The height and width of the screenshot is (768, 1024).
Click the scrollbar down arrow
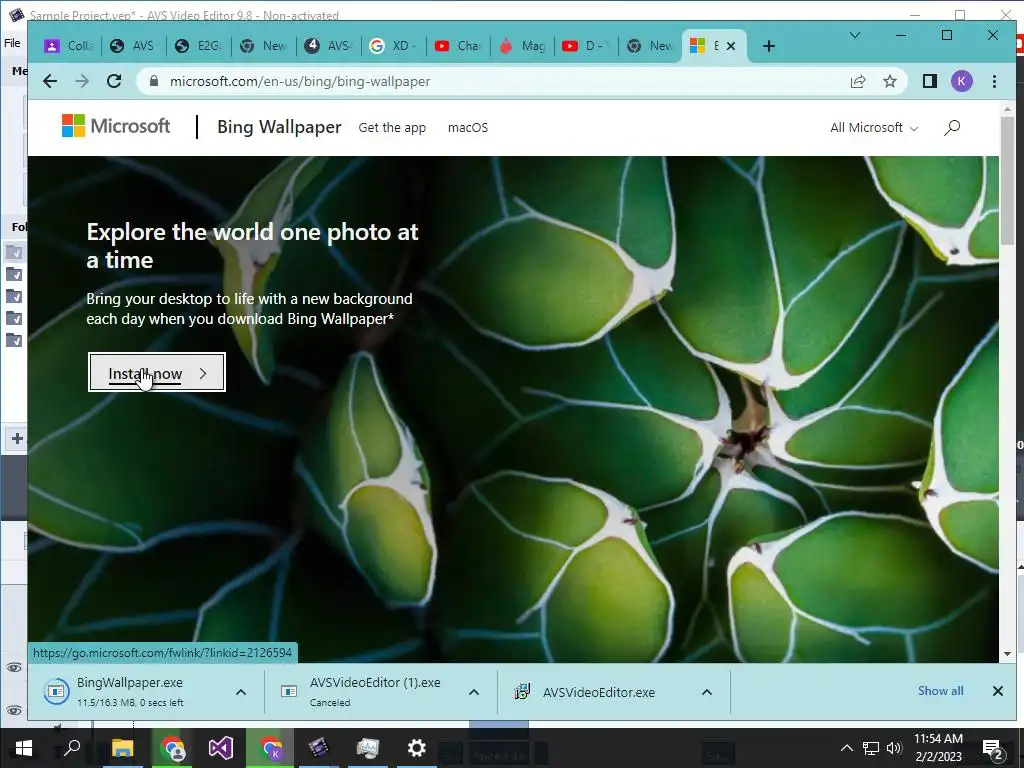pos(1008,654)
